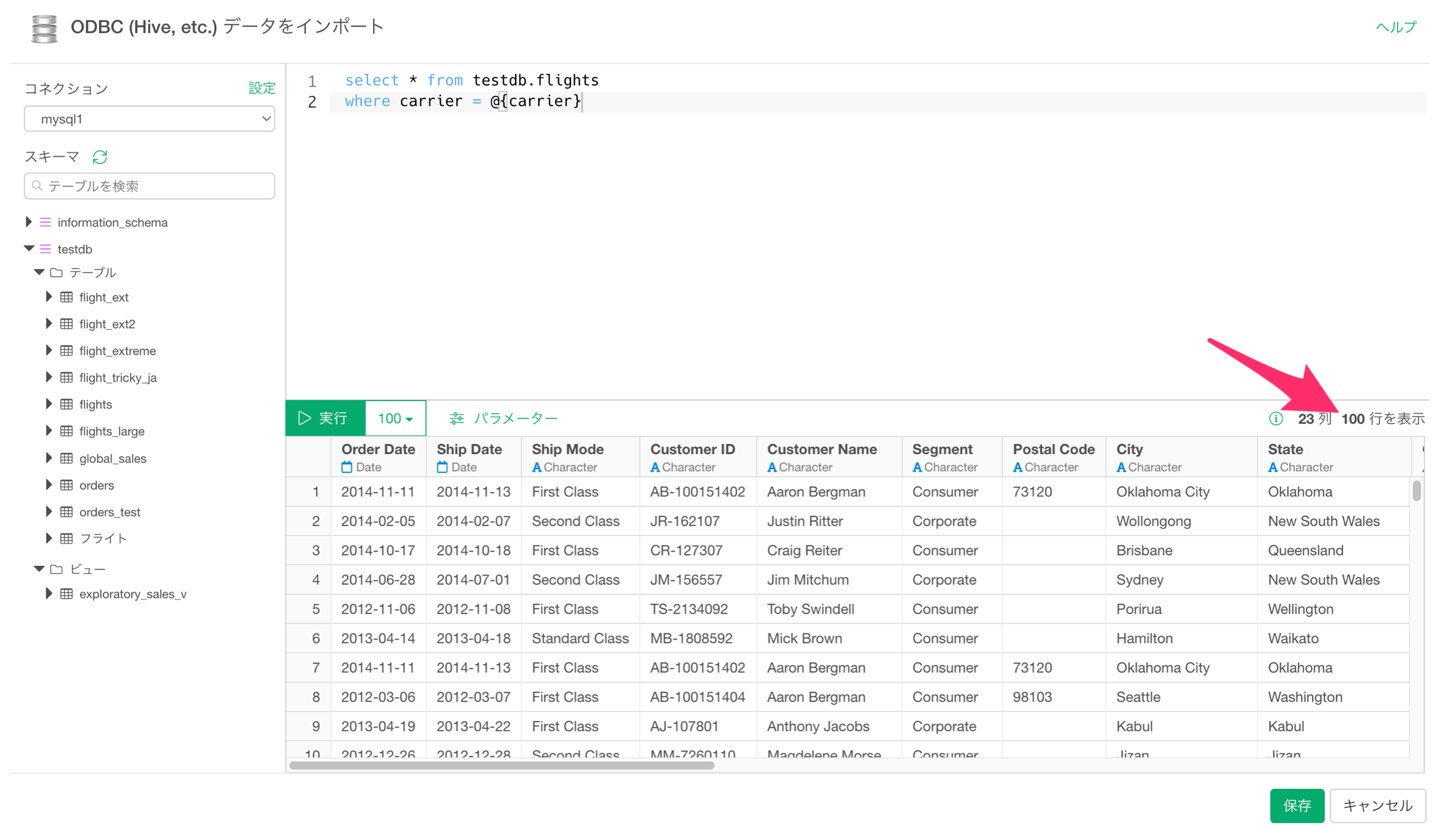1445x840 pixels.
Task: Click into the SQL editor line 2
Action: 878,102
